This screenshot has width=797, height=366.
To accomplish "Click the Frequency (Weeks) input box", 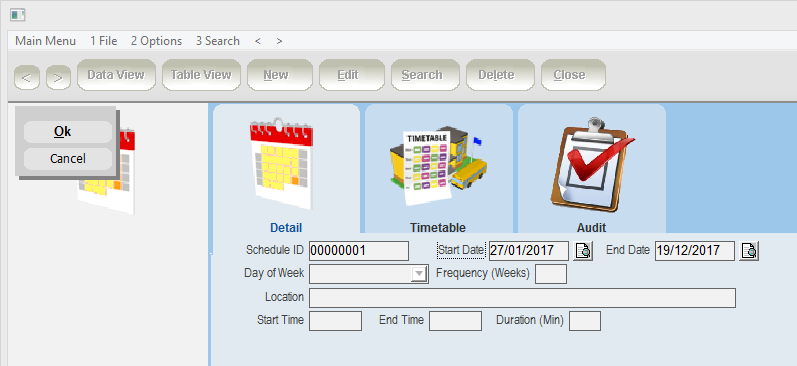I will 551,274.
